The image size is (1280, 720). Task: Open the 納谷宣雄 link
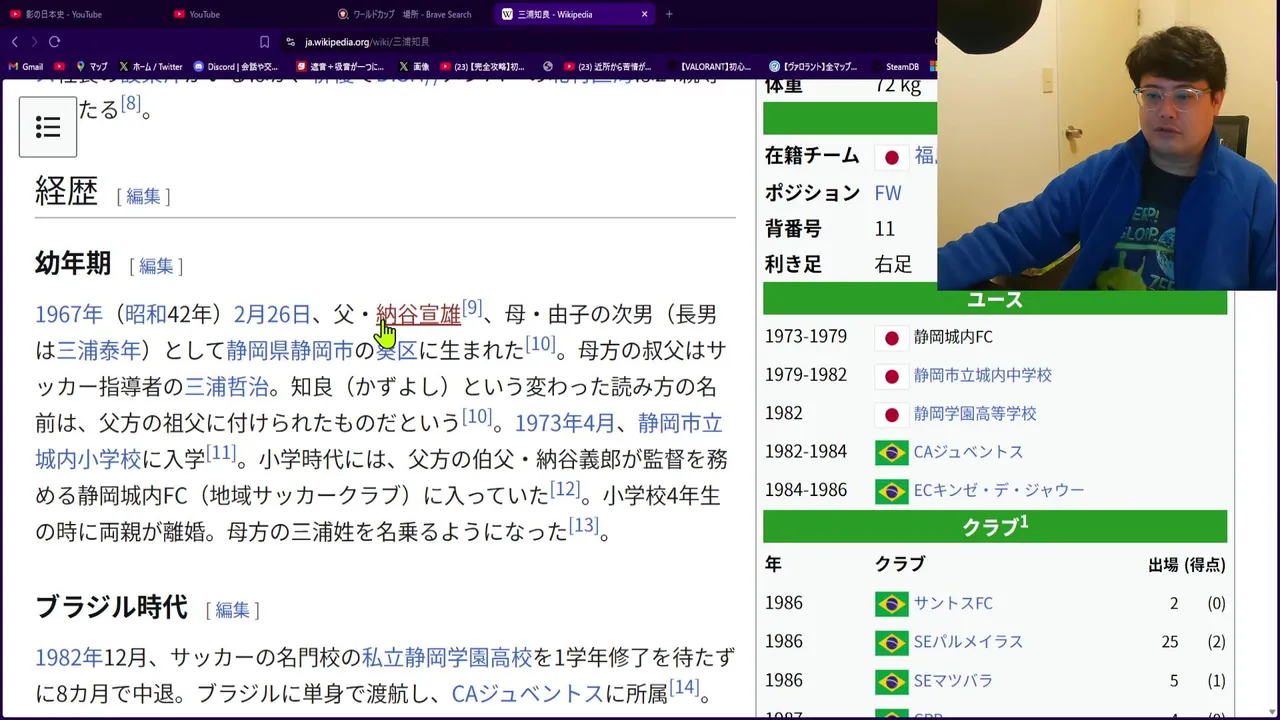[418, 314]
